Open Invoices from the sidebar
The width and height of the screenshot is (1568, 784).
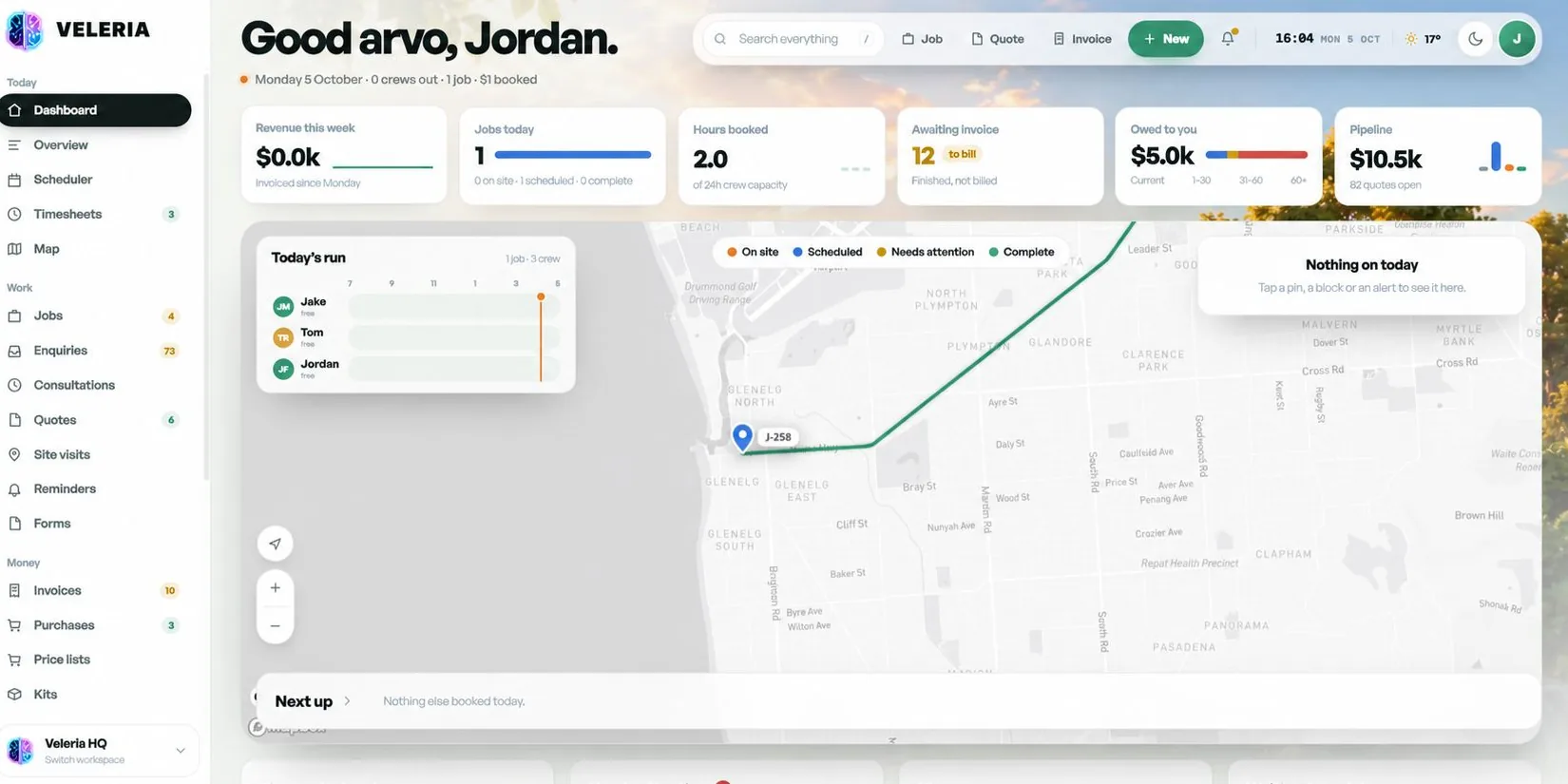tap(95, 590)
